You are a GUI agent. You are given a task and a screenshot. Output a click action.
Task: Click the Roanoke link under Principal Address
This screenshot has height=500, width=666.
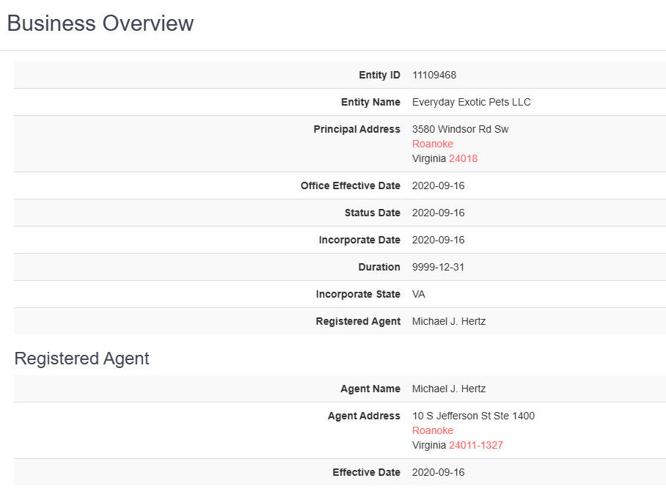(432, 144)
